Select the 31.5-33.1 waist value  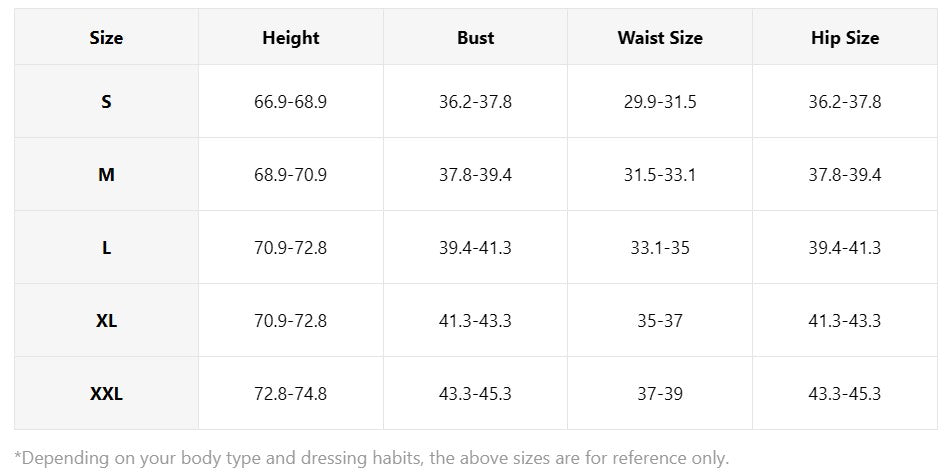click(x=660, y=175)
